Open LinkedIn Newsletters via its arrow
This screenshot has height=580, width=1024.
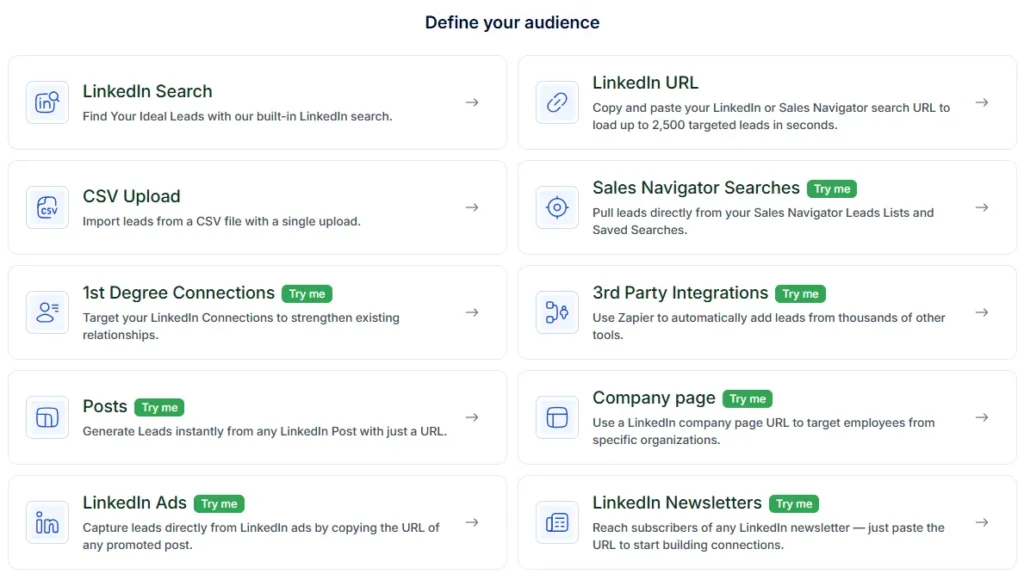[982, 523]
